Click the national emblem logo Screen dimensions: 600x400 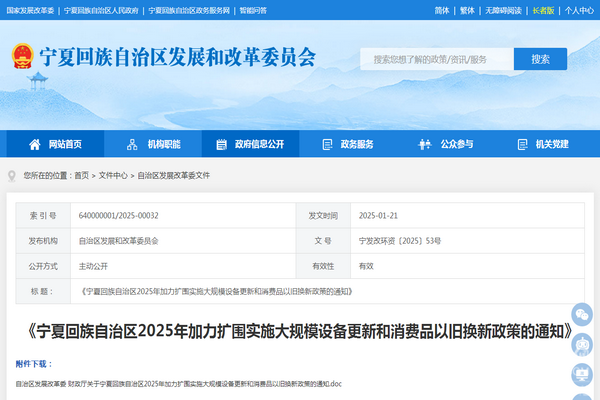tap(23, 58)
